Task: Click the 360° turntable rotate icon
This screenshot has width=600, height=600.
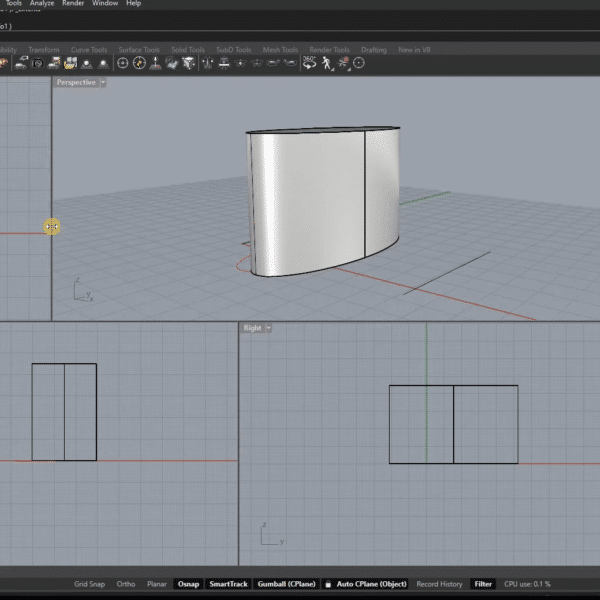Action: click(x=310, y=63)
